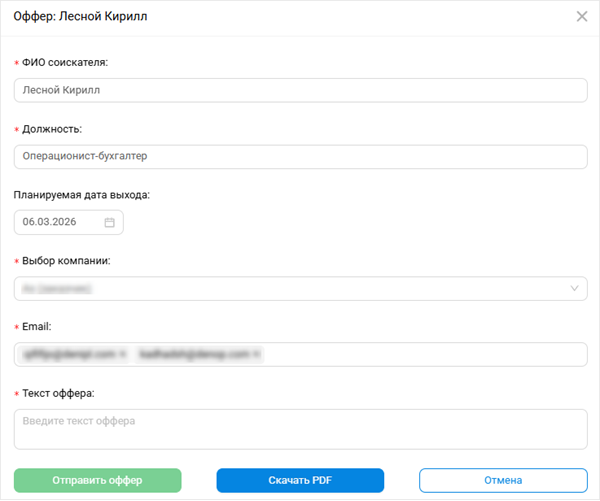The width and height of the screenshot is (600, 501).
Task: Click the Планируемая дата выхода label
Action: [x=81, y=195]
